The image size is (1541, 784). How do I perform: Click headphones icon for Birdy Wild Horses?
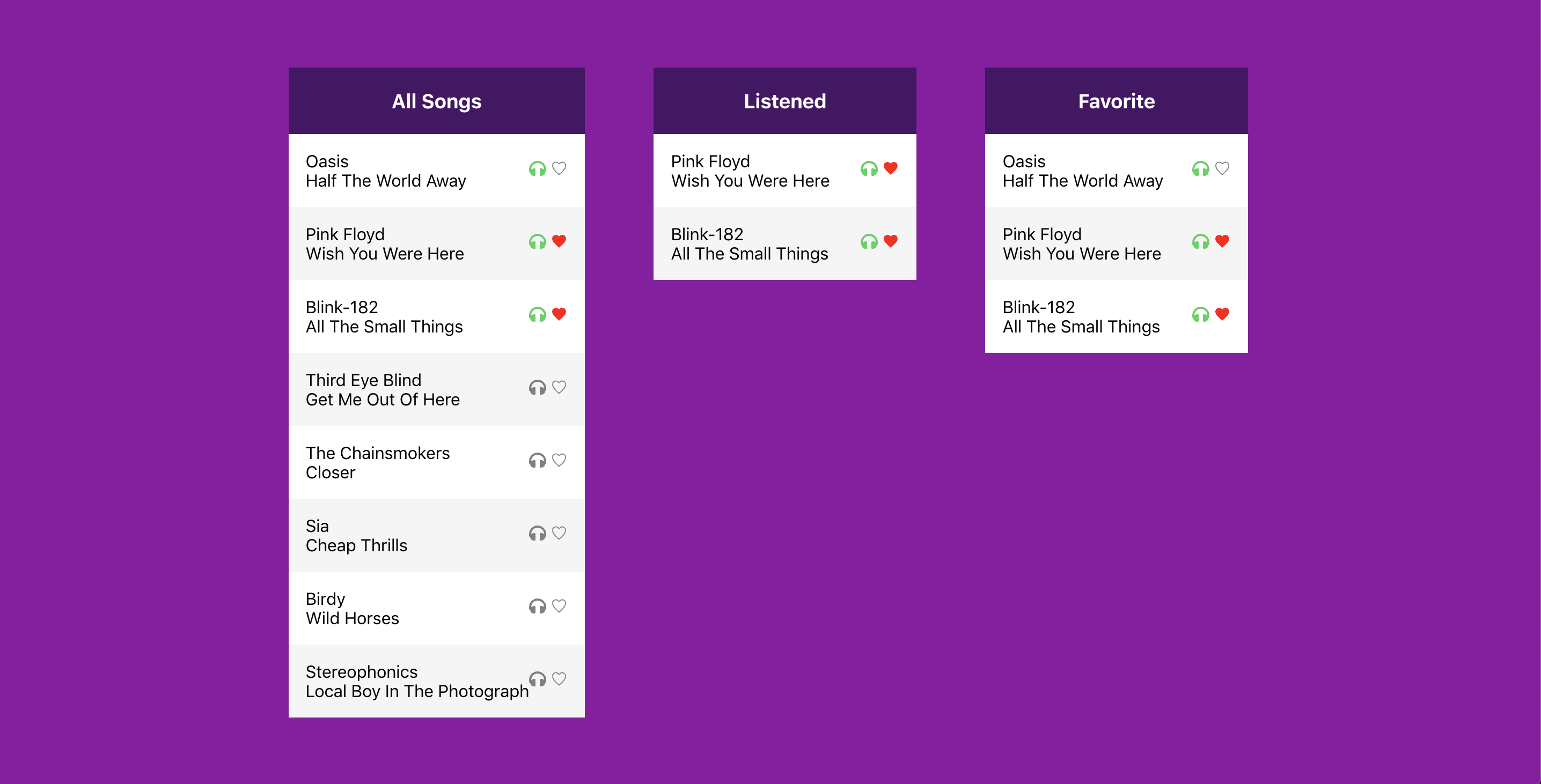coord(537,607)
